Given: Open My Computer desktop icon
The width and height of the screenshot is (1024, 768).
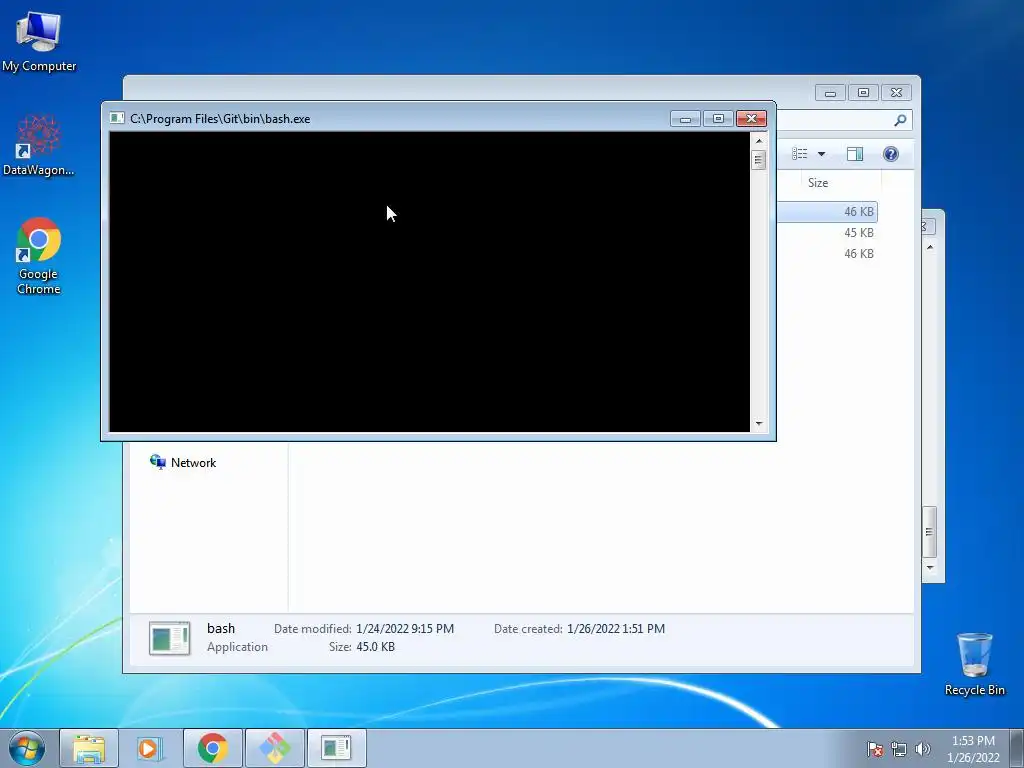Looking at the screenshot, I should (39, 40).
